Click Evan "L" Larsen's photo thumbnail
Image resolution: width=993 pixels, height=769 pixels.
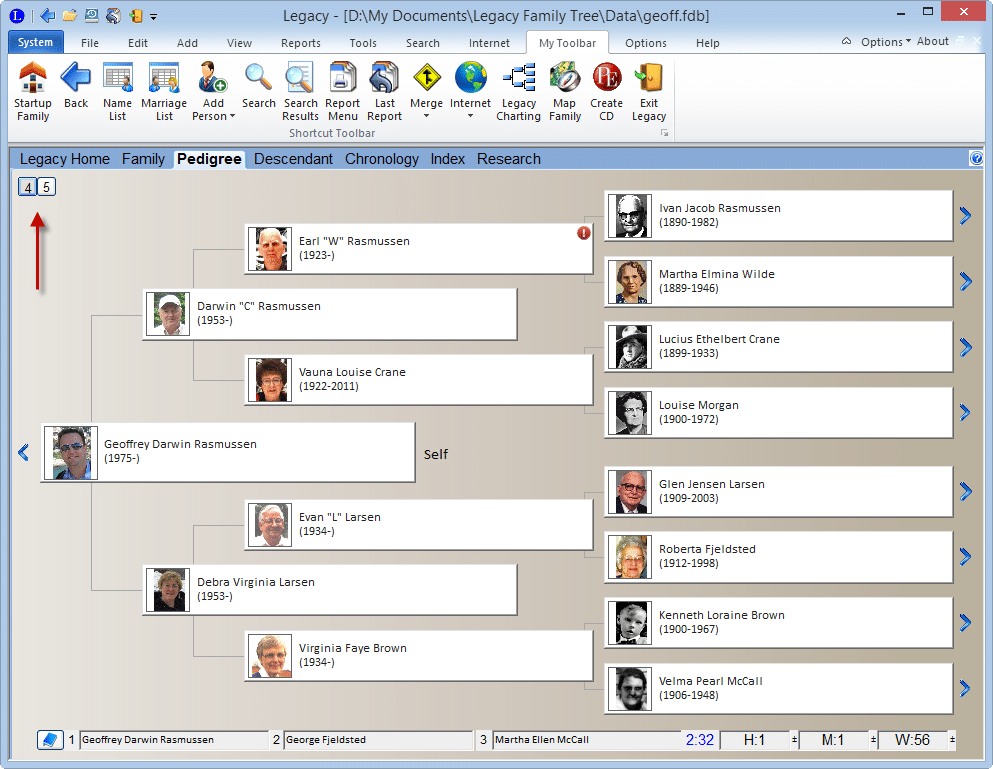[x=270, y=524]
